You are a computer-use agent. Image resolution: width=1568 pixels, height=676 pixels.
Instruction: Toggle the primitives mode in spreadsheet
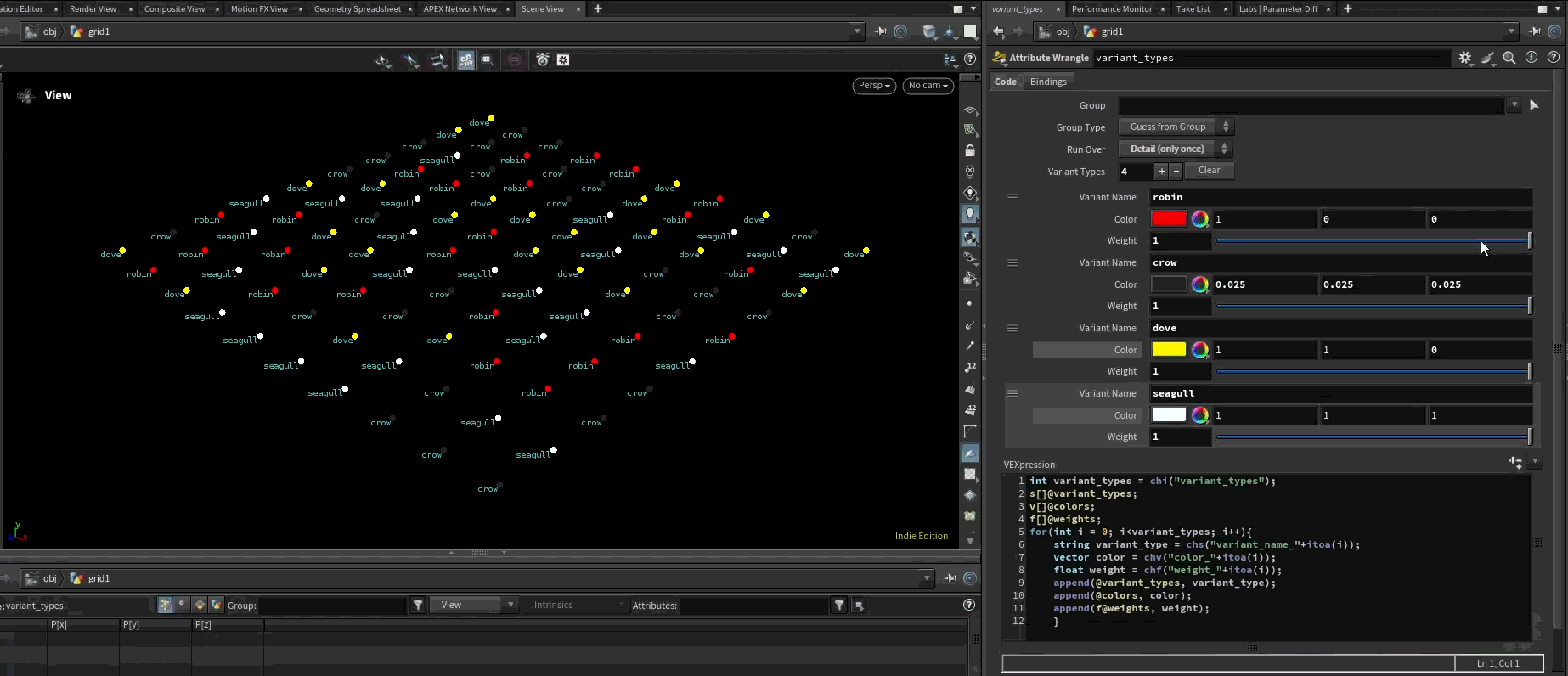coord(200,605)
